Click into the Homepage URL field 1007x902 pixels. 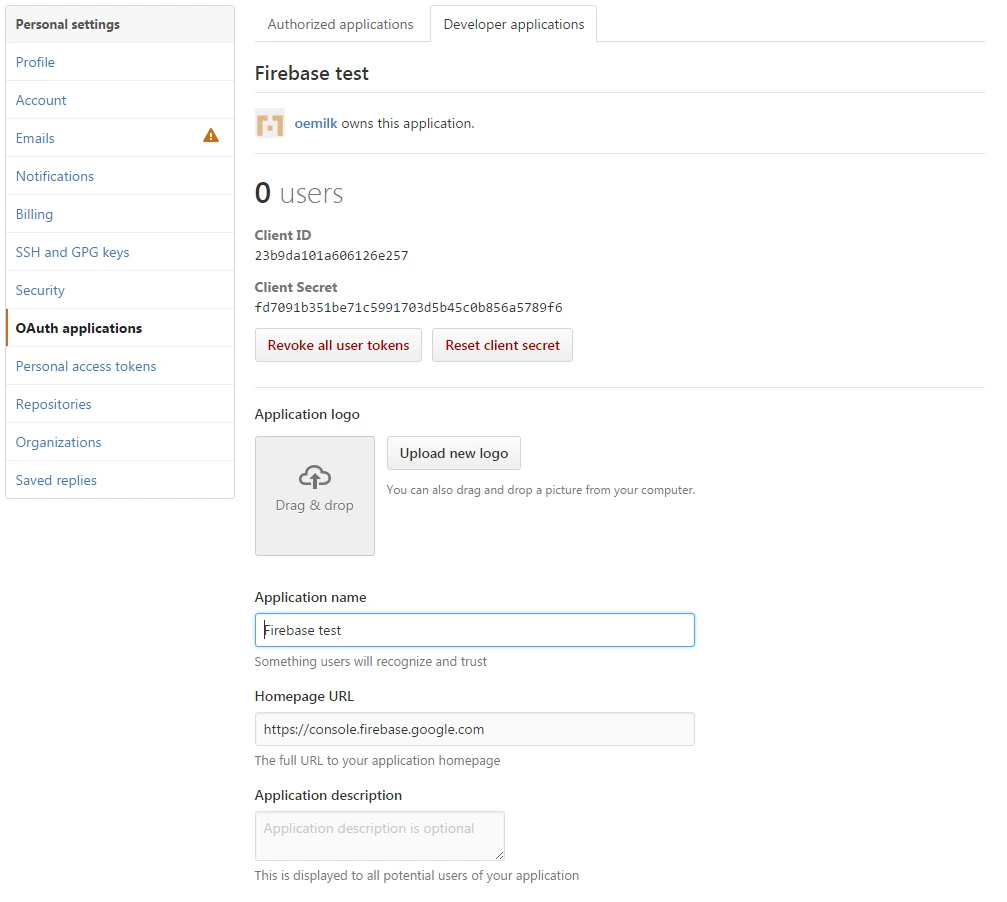(x=475, y=729)
